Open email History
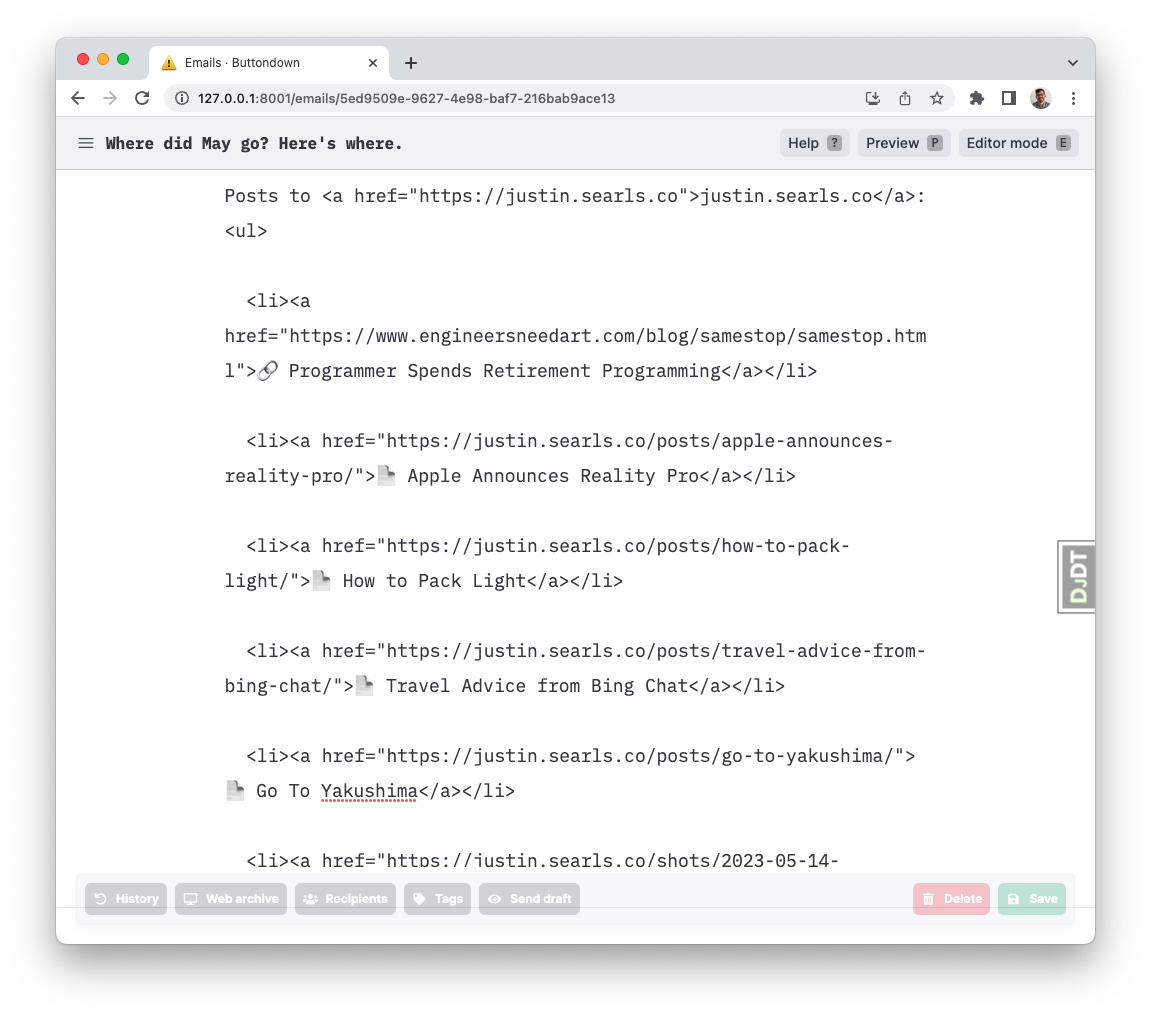 pos(126,899)
